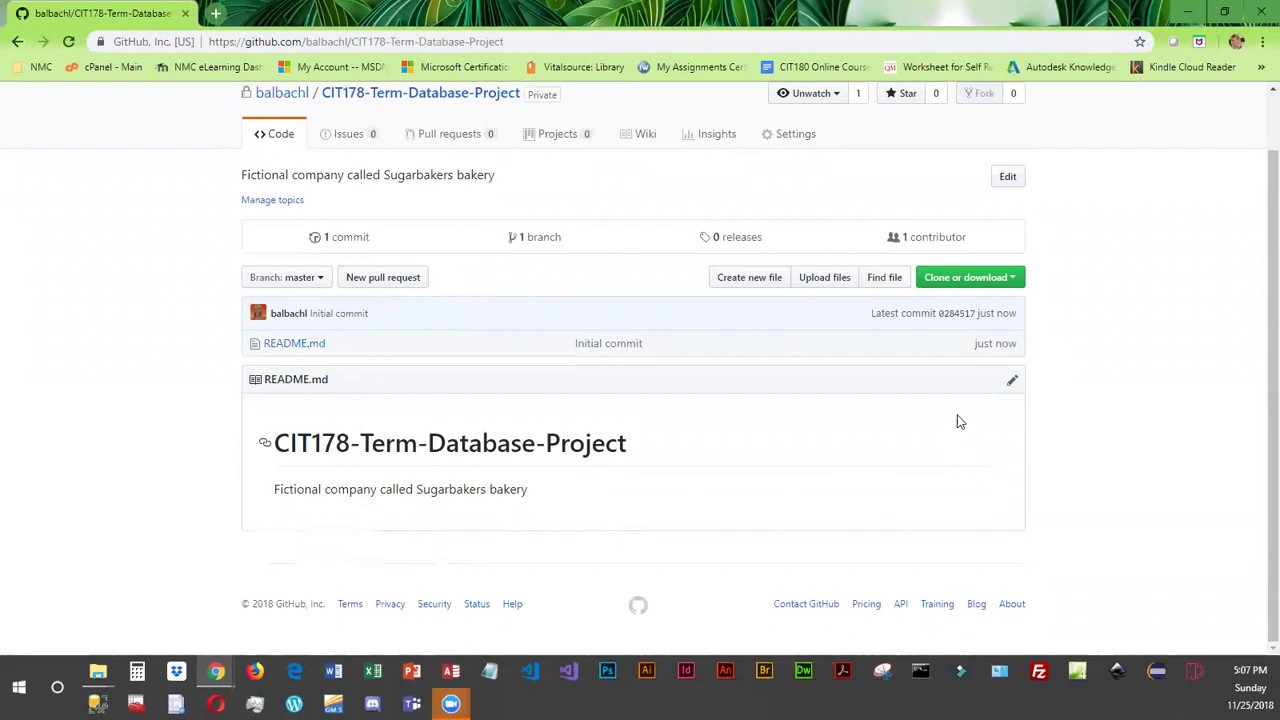Star this repository
The image size is (1280, 720).
[x=901, y=93]
